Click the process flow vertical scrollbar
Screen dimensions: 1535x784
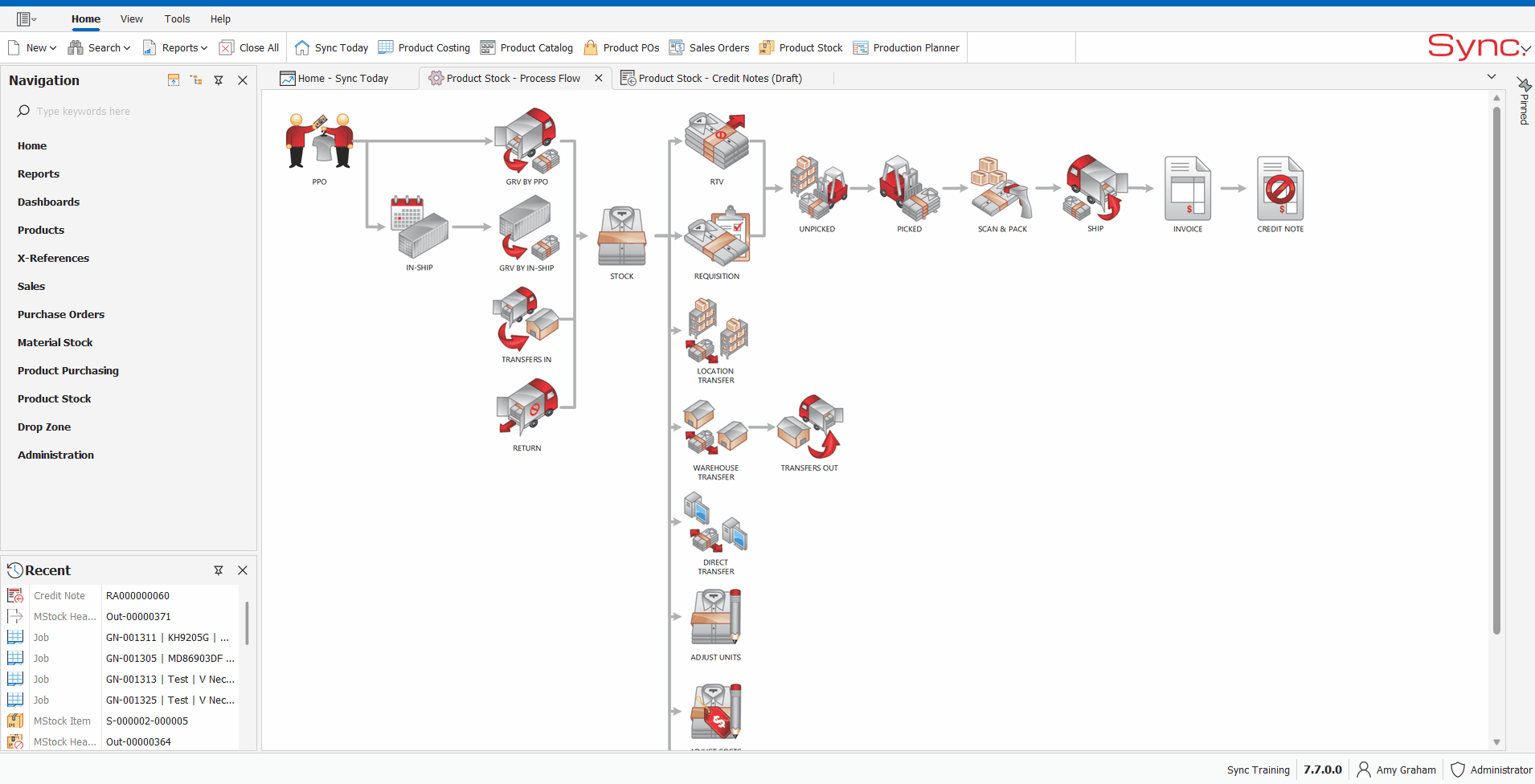coord(1496,370)
